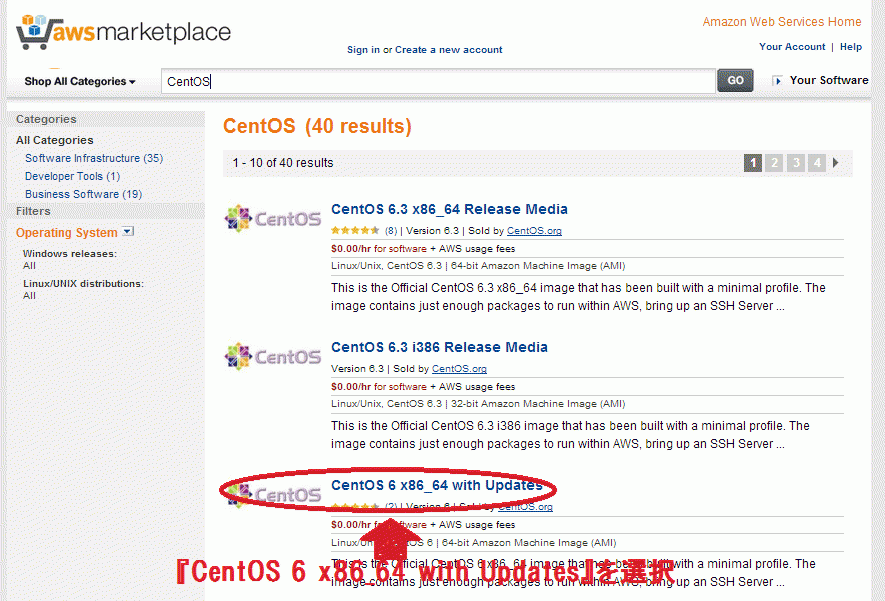
Task: Collapse the Operating System filter arrow
Action: tap(128, 231)
